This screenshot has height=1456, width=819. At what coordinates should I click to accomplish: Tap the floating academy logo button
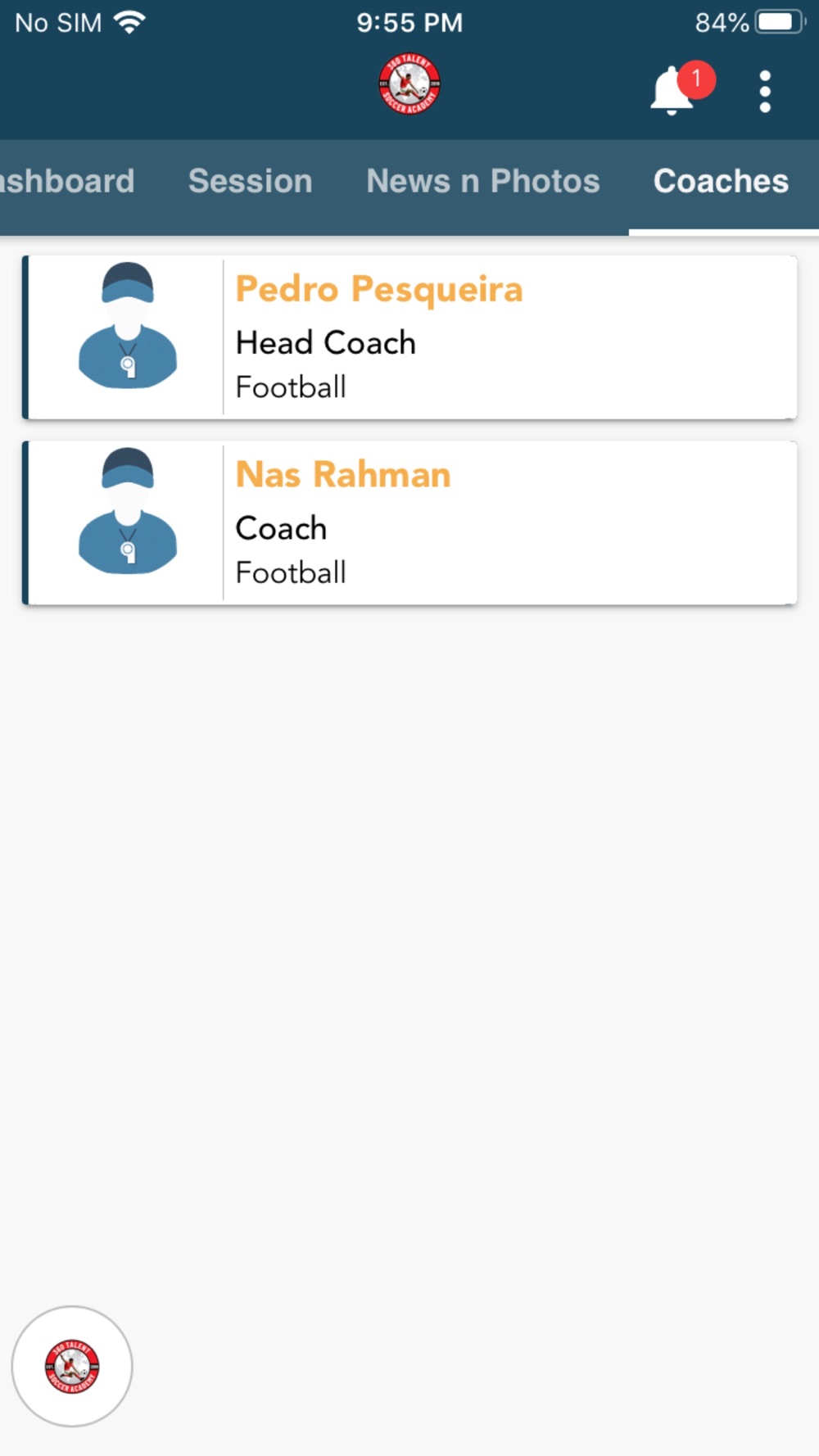point(72,1366)
